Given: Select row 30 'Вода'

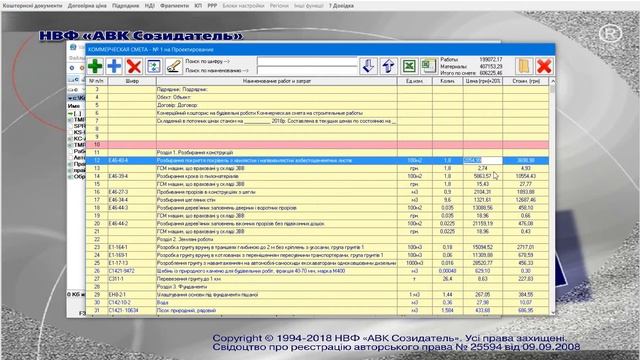Looking at the screenshot, I should 317,302.
